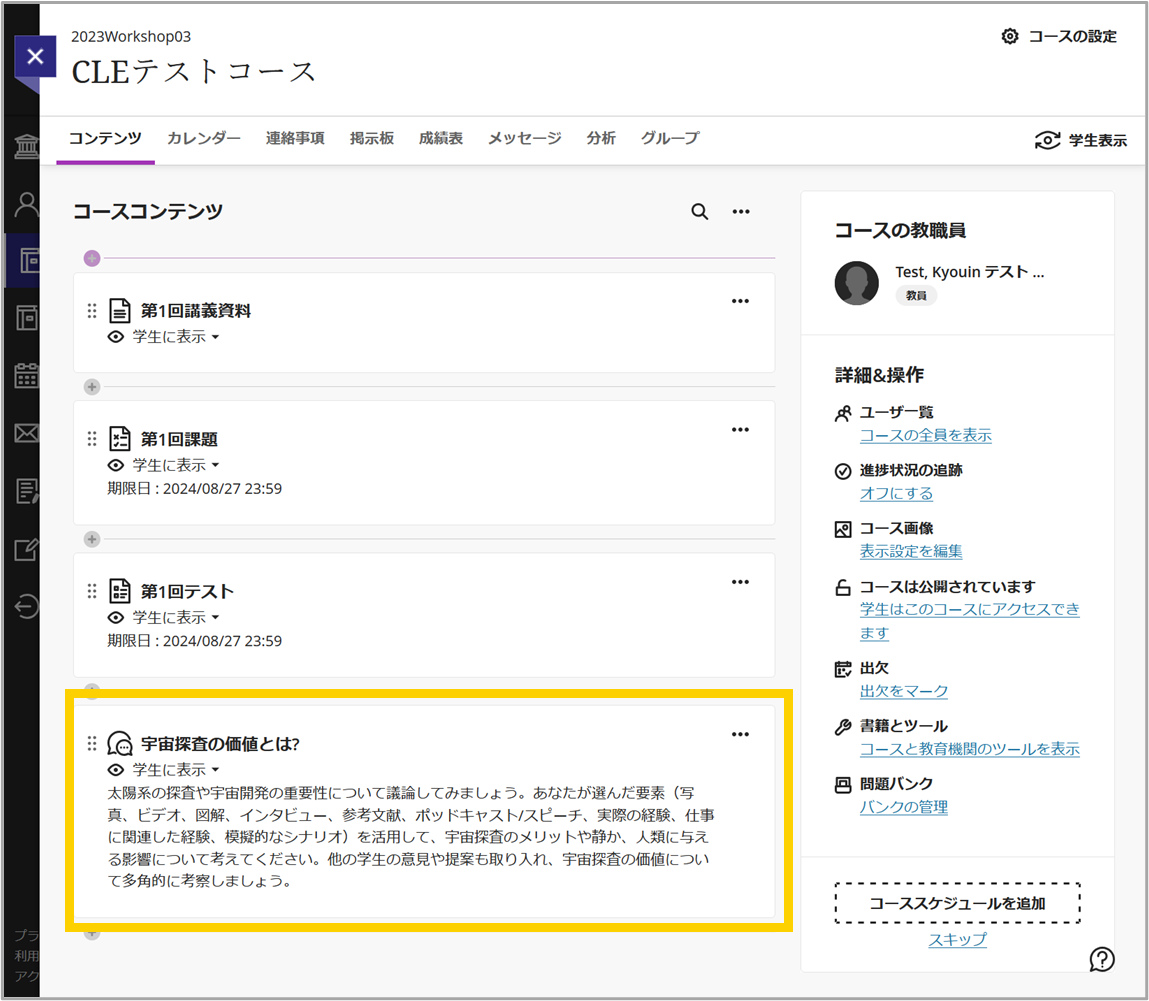
Task: Open the 第1回課題 item title
Action: click(180, 439)
